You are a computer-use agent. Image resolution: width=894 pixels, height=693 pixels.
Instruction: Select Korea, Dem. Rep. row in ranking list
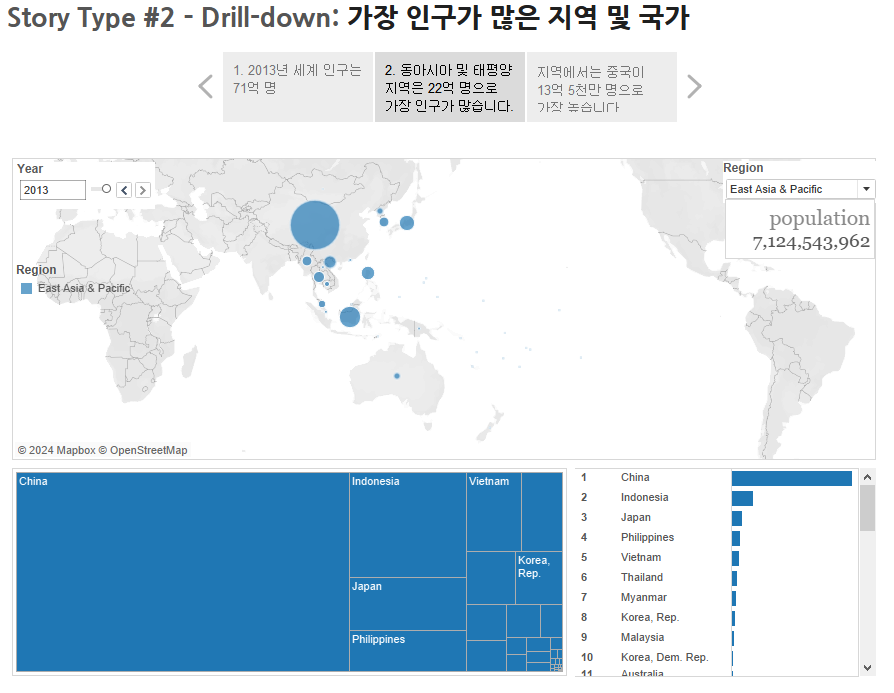[664, 657]
